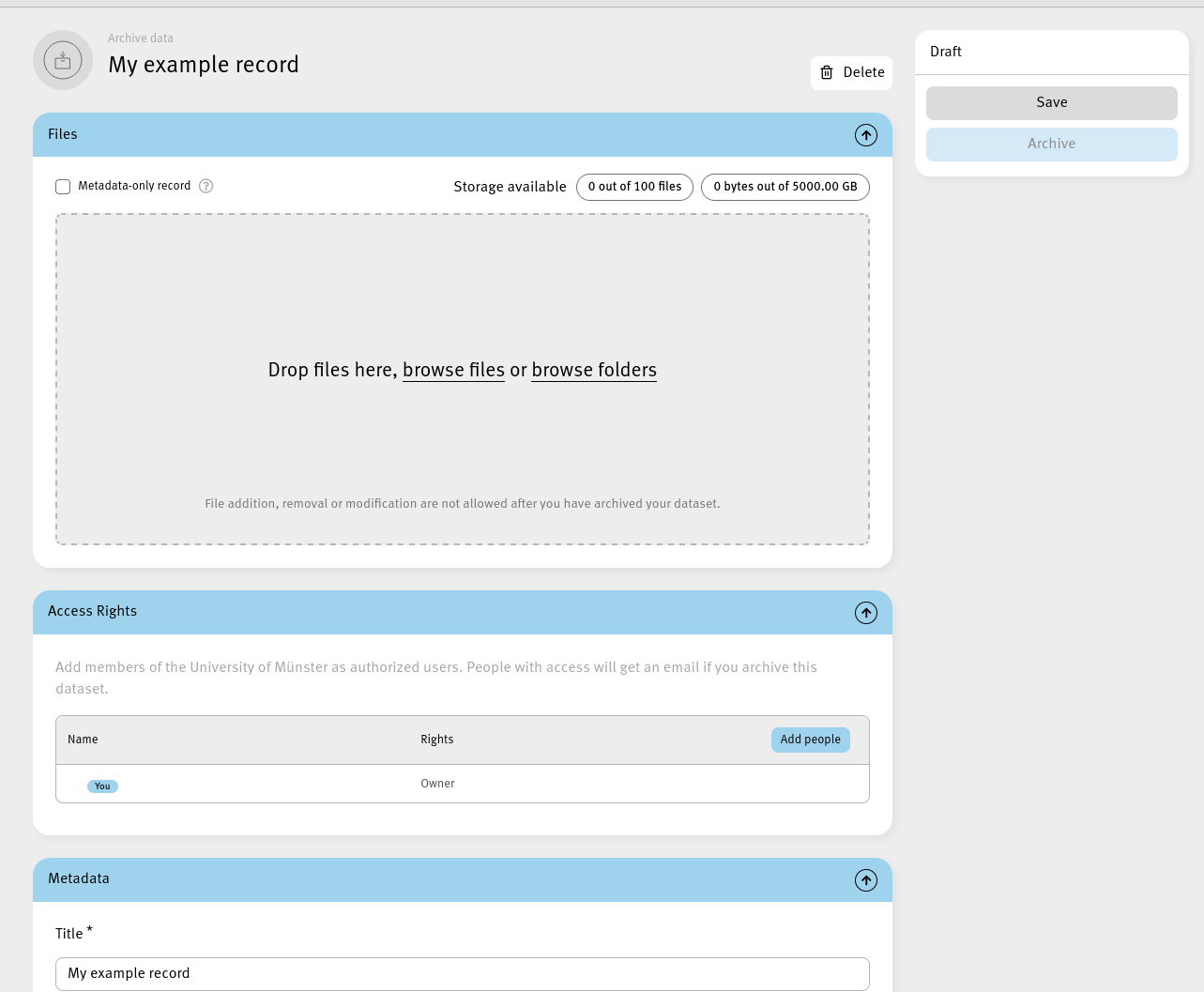The height and width of the screenshot is (992, 1204).
Task: Click inside the Title input field
Action: [x=462, y=973]
